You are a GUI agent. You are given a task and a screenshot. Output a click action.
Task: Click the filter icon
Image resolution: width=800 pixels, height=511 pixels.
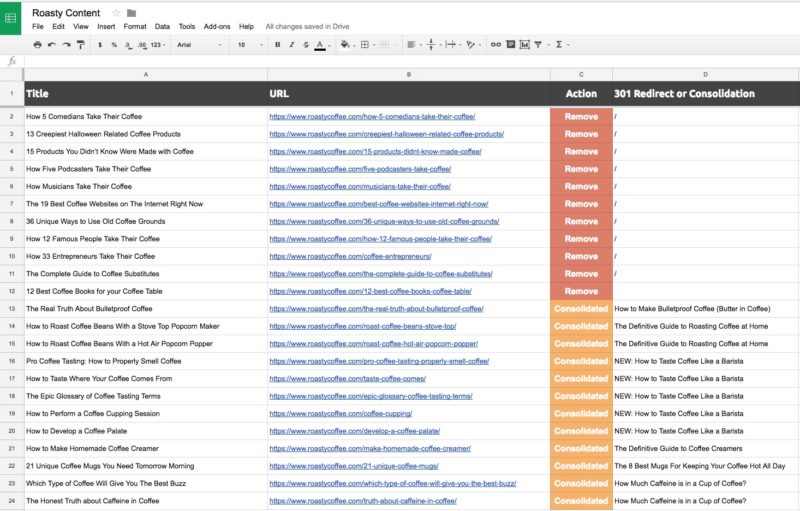coord(539,45)
